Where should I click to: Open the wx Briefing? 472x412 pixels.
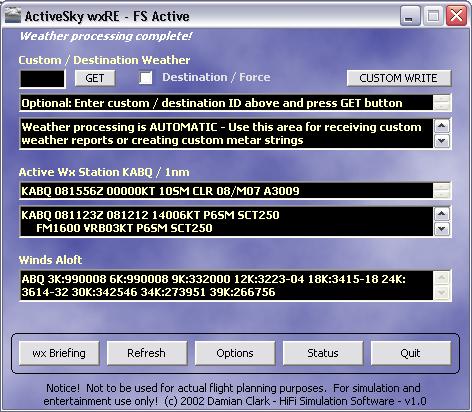point(59,353)
